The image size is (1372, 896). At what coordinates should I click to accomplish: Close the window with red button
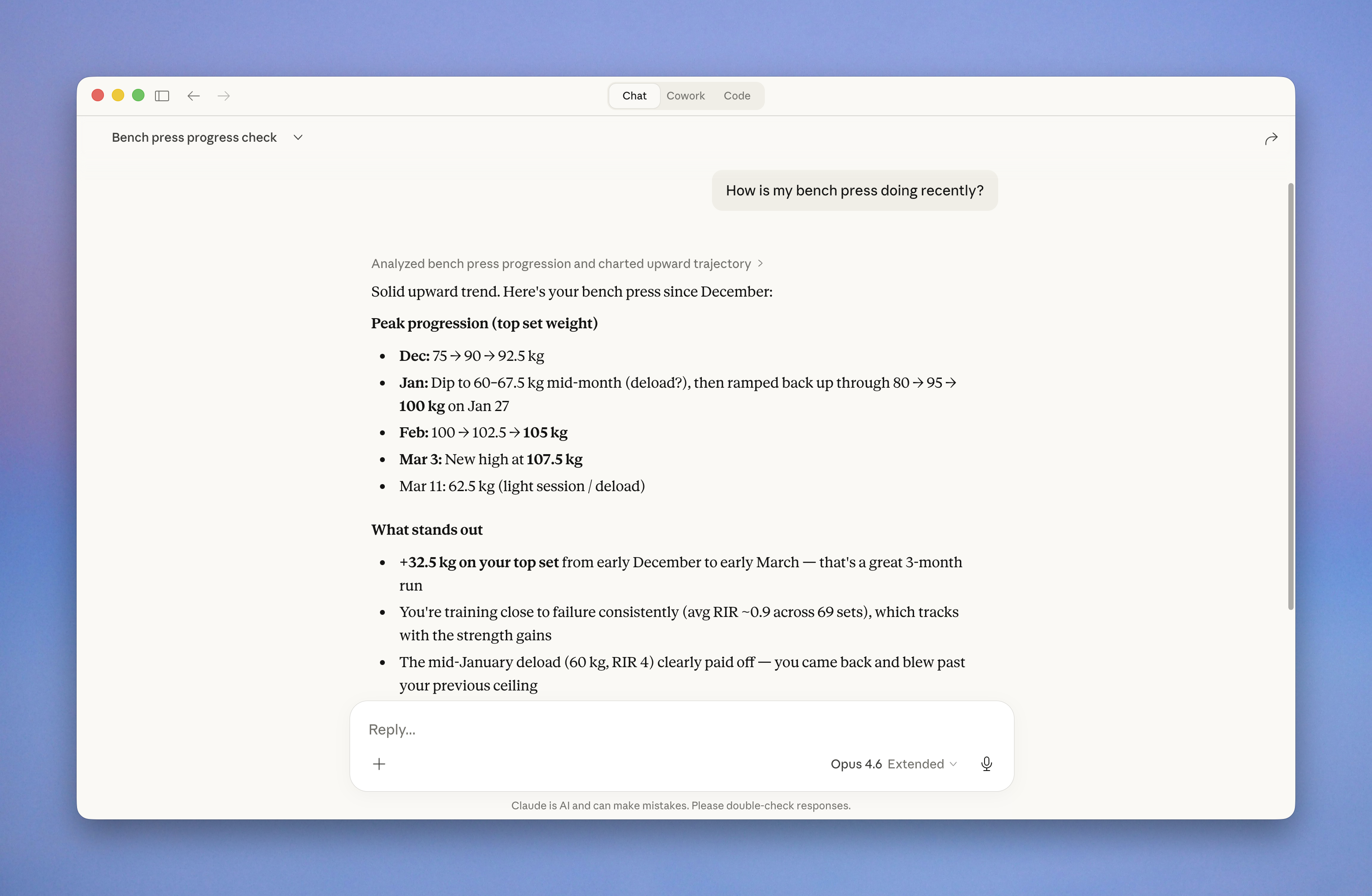tap(98, 95)
